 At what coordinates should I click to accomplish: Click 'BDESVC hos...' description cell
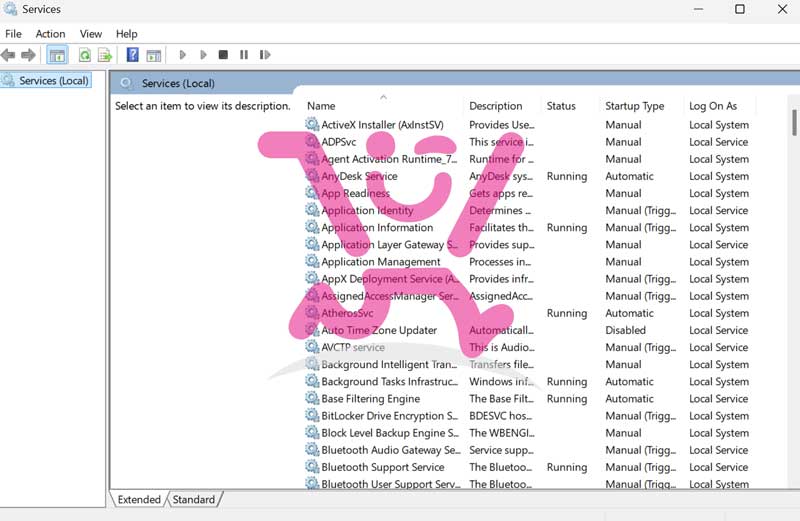[x=501, y=416]
